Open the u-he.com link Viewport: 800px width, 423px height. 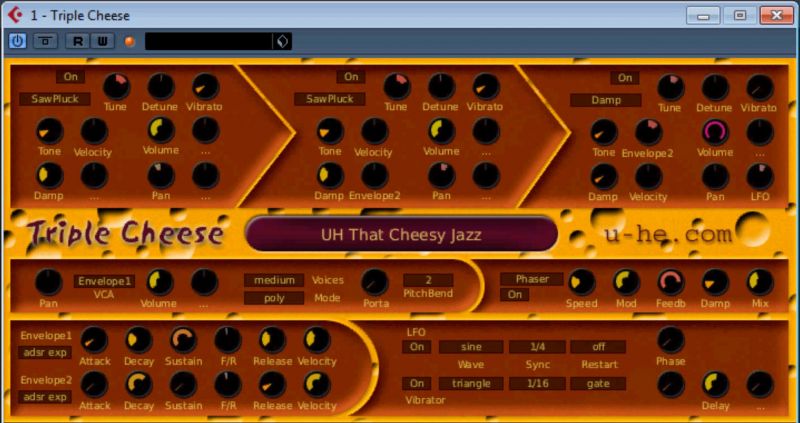(668, 234)
